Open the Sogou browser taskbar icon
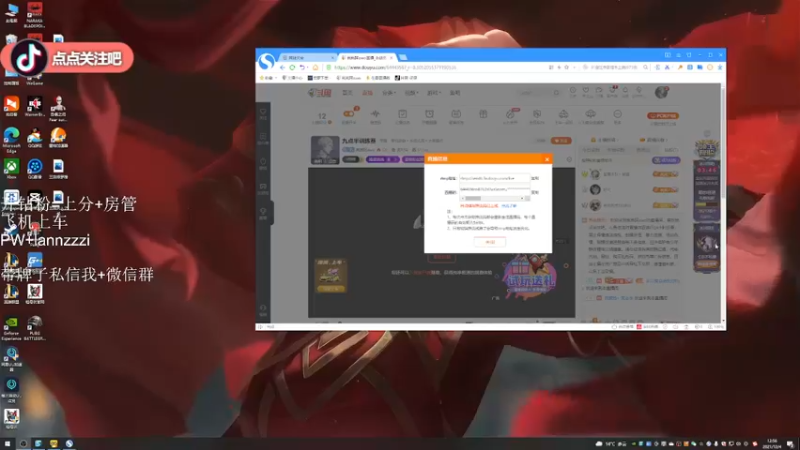Image resolution: width=800 pixels, height=450 pixels. (69, 443)
